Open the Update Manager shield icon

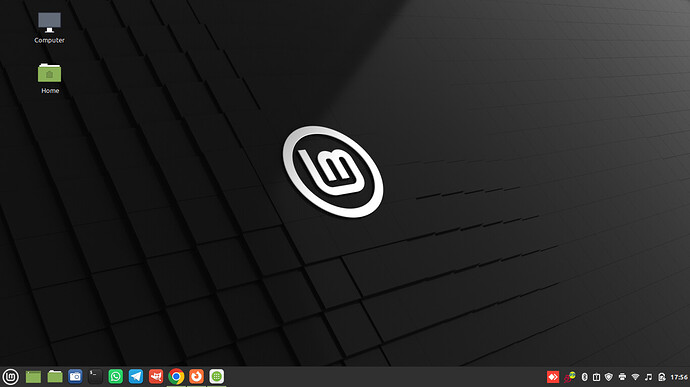pyautogui.click(x=609, y=377)
